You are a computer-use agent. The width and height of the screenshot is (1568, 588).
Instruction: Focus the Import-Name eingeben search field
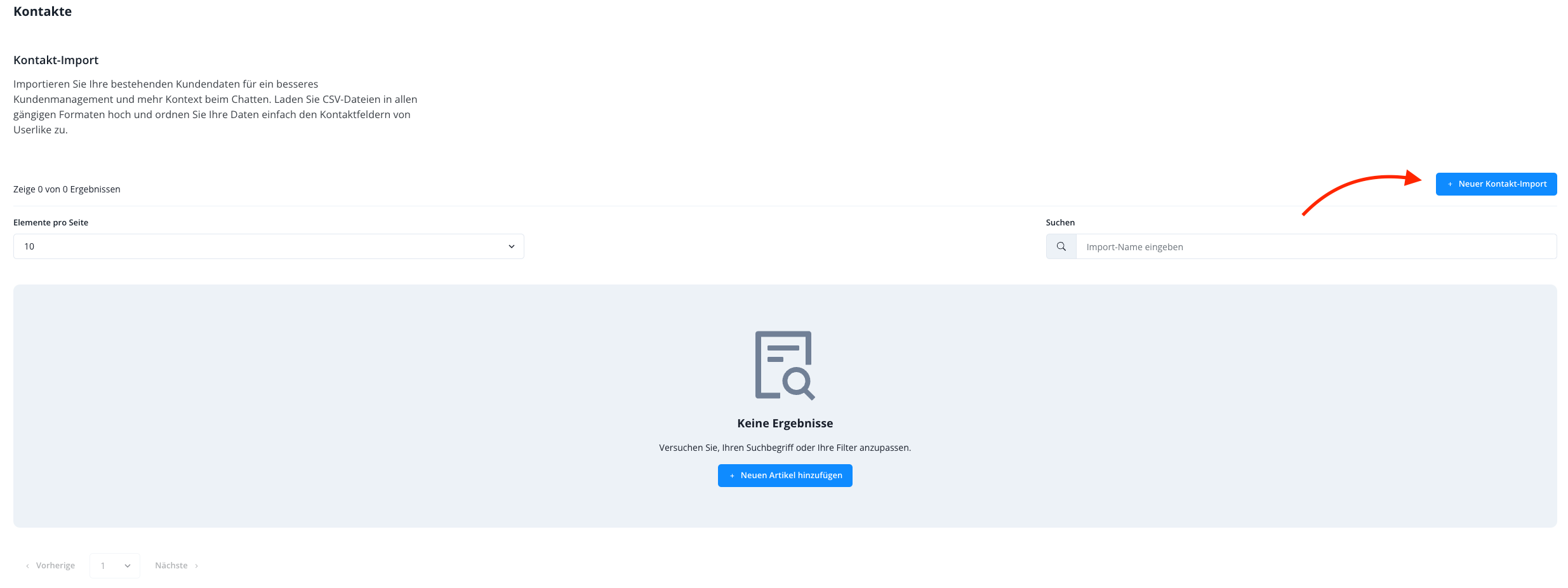[1315, 246]
